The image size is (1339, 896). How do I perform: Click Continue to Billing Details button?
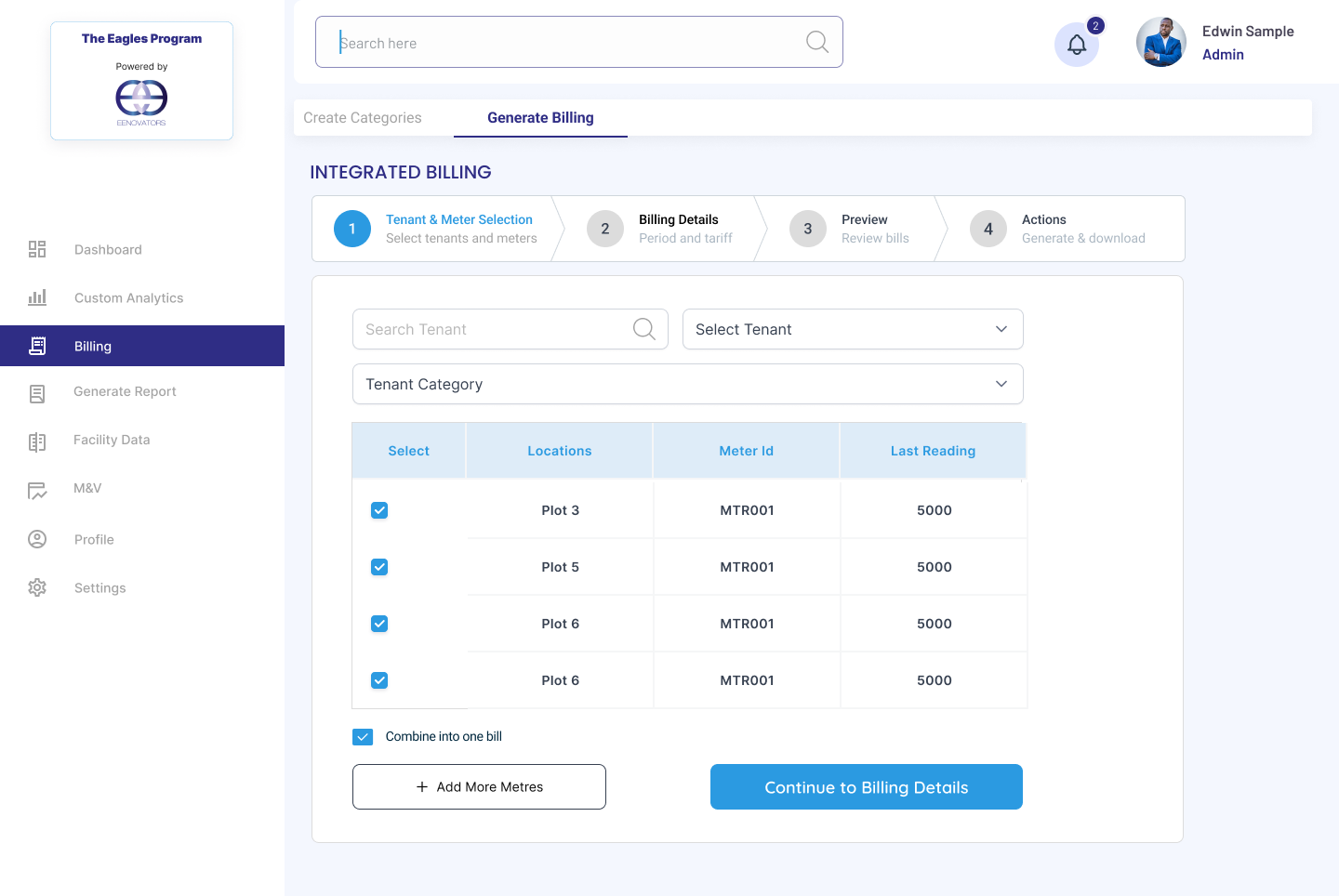click(x=867, y=787)
